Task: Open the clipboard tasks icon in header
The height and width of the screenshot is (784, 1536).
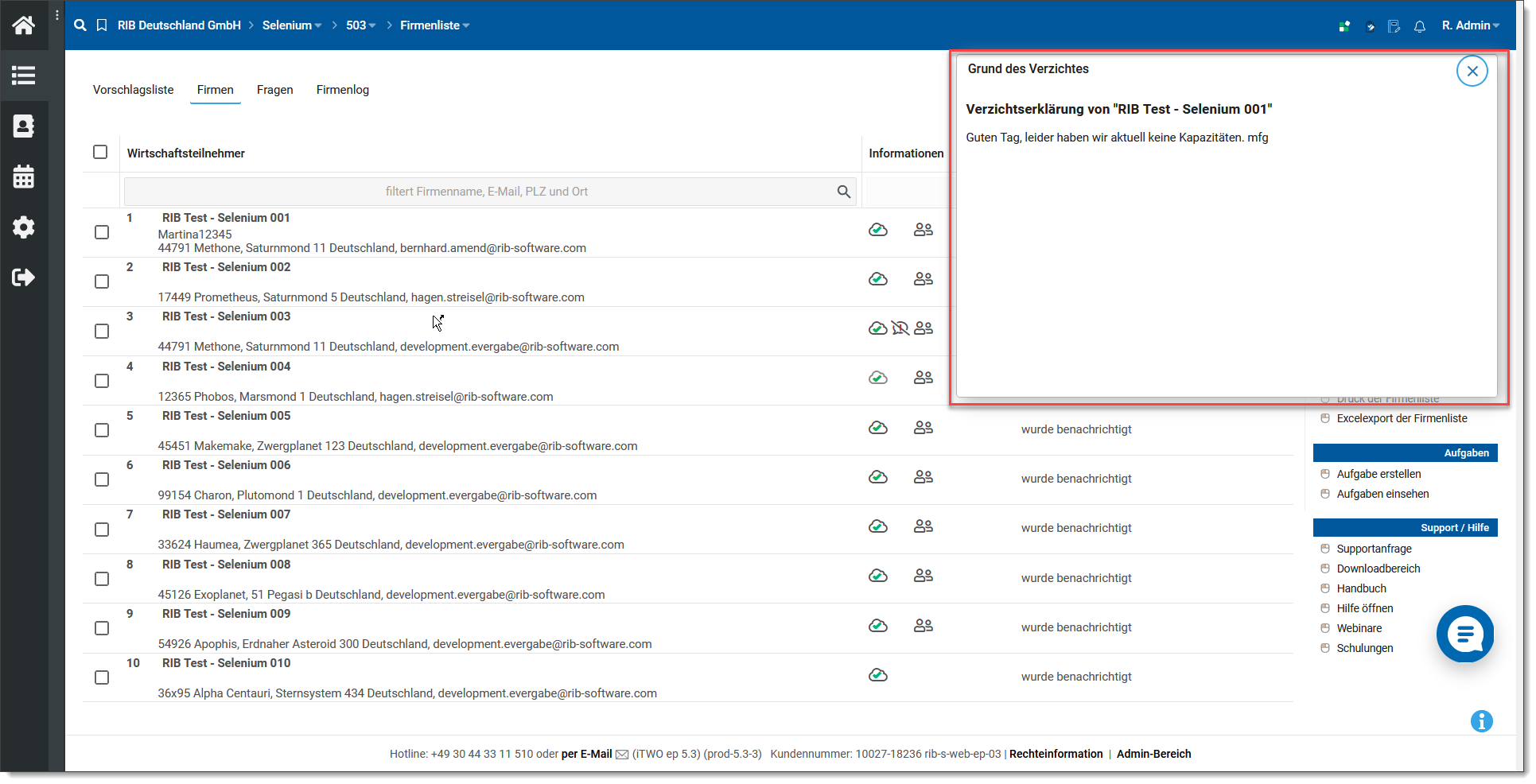Action: pyautogui.click(x=1370, y=26)
